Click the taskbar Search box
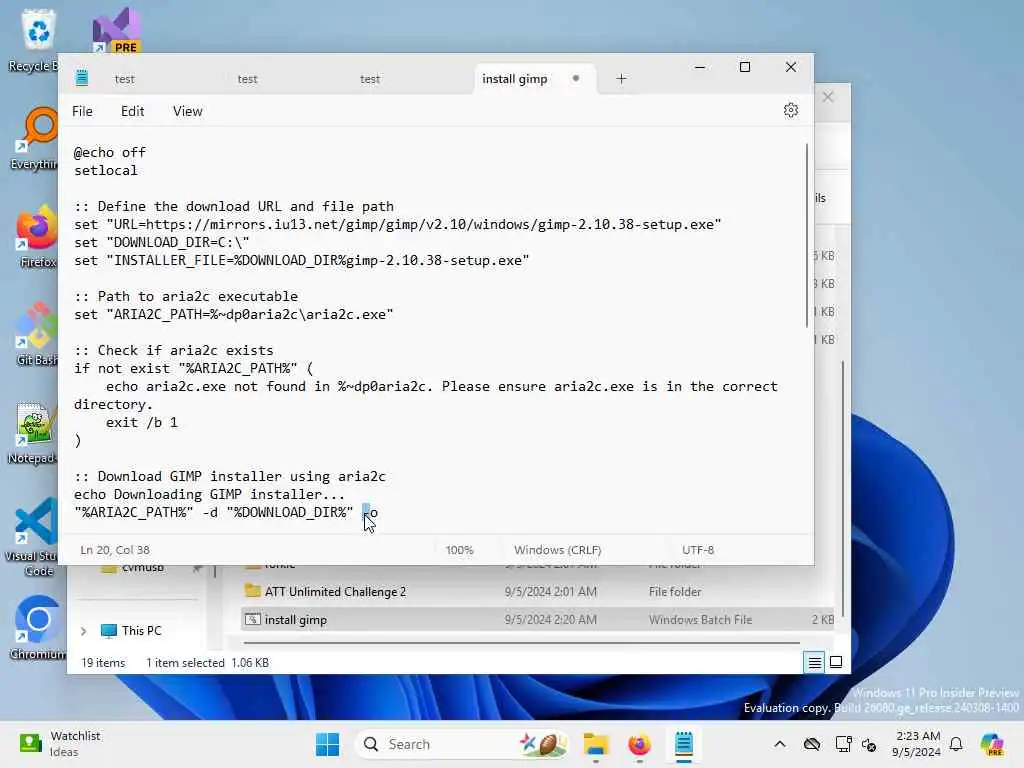Image resolution: width=1024 pixels, height=768 pixels. click(x=460, y=744)
